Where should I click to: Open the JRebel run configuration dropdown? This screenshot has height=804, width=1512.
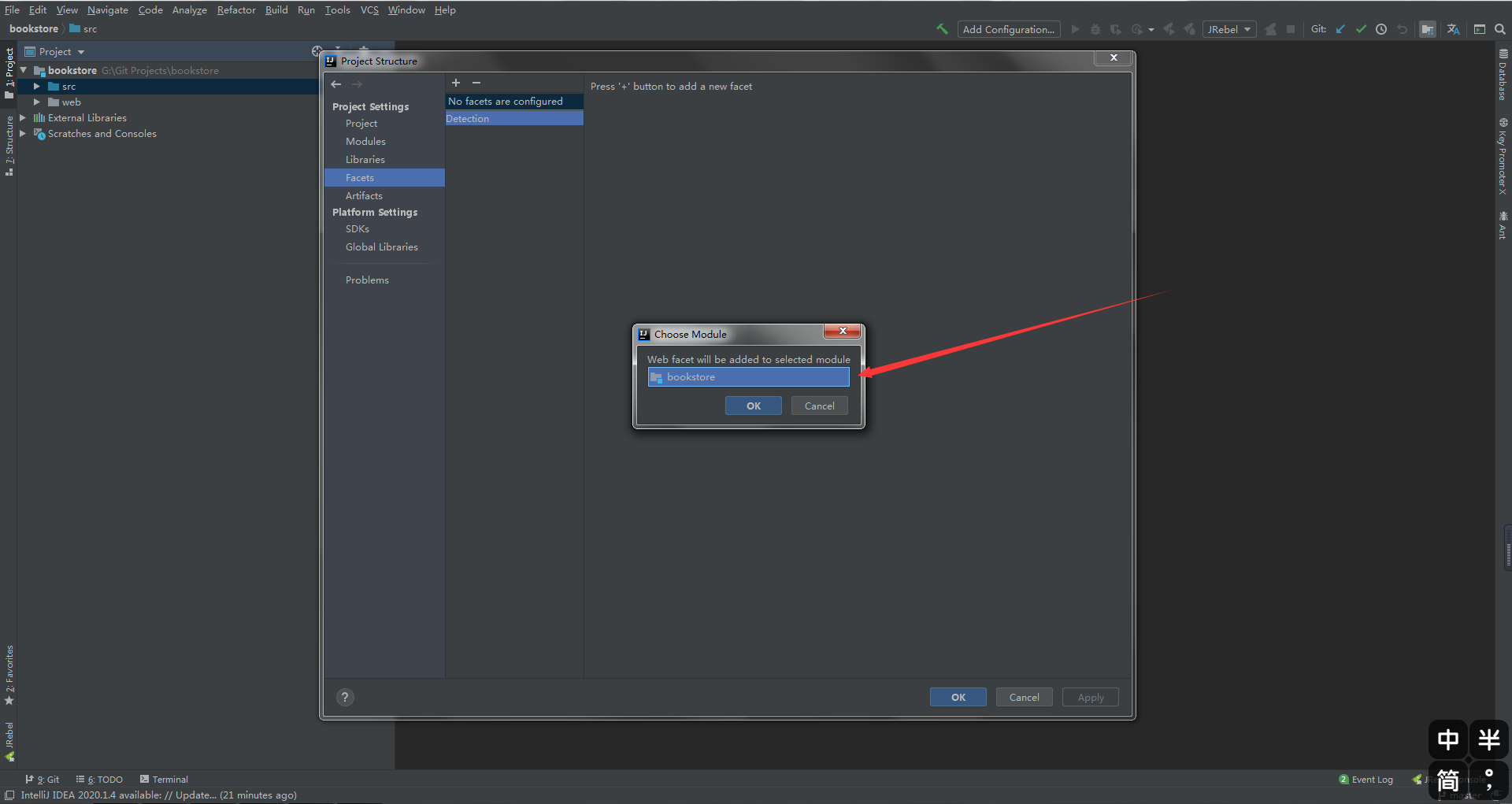click(1229, 29)
